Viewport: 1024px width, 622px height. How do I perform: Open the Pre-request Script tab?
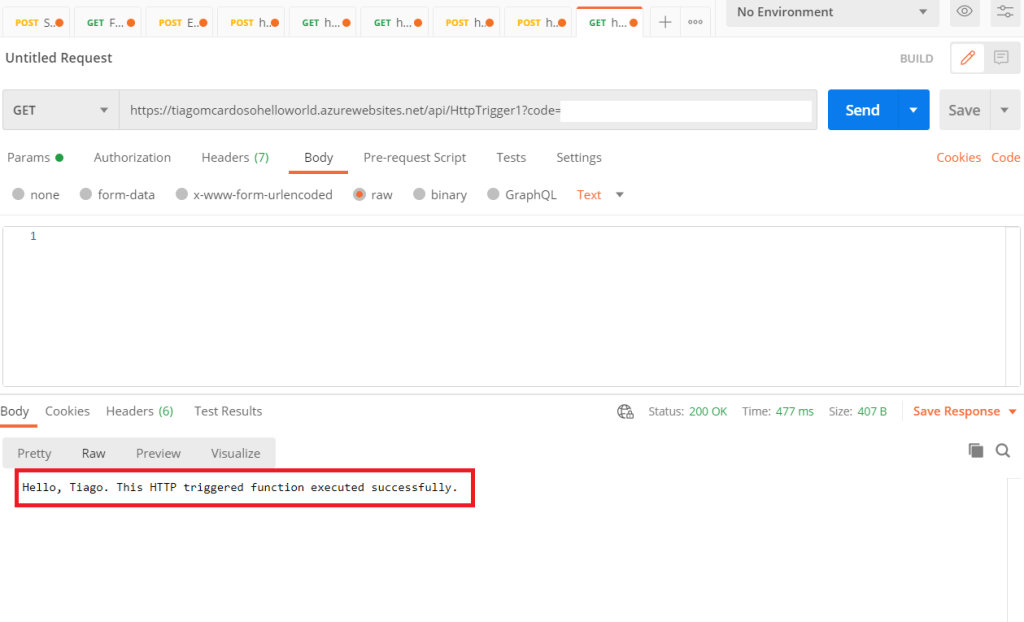coord(414,158)
